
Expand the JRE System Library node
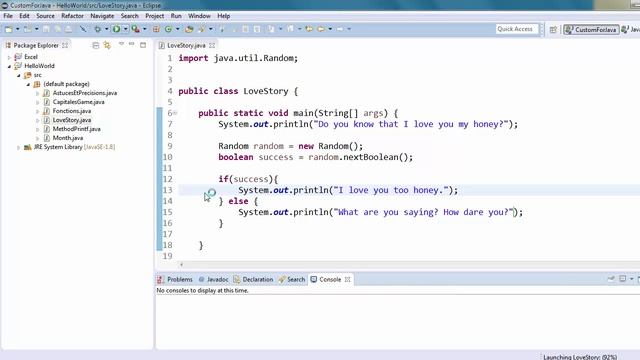tap(18, 147)
